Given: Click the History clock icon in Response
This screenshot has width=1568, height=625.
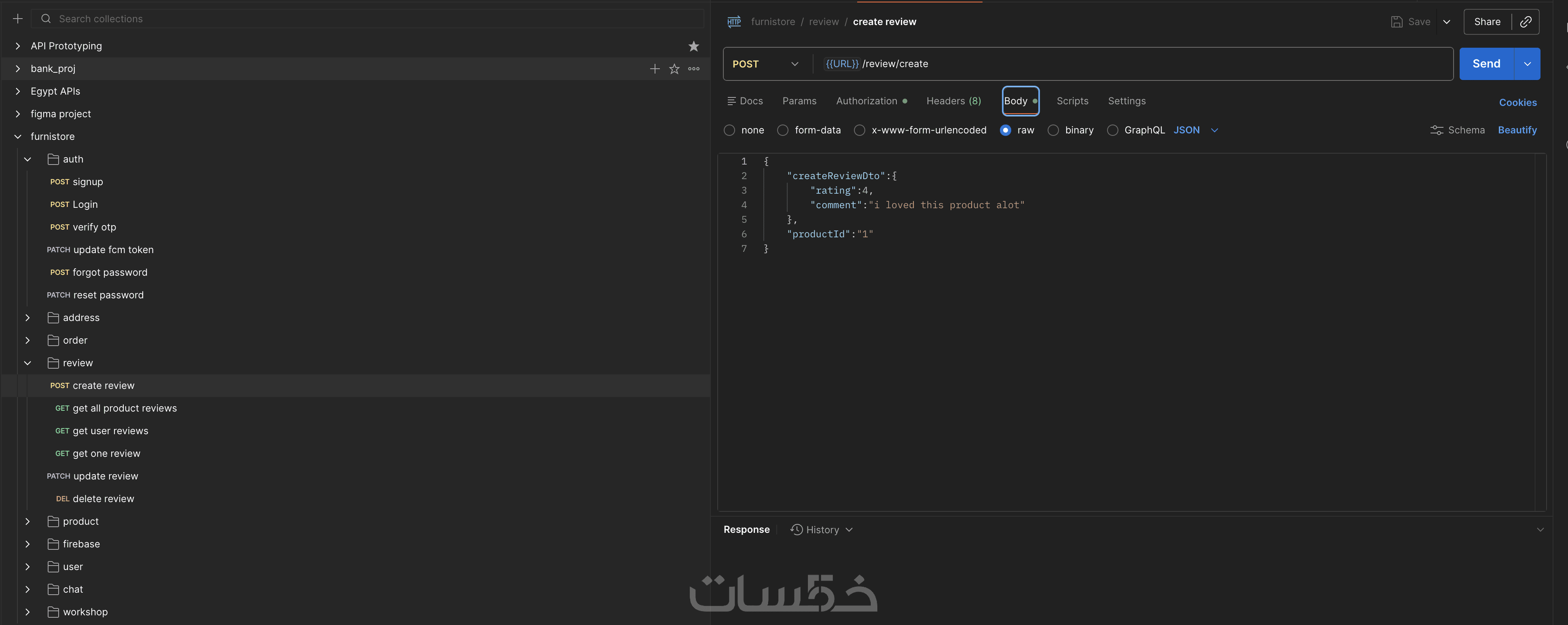Looking at the screenshot, I should [796, 530].
